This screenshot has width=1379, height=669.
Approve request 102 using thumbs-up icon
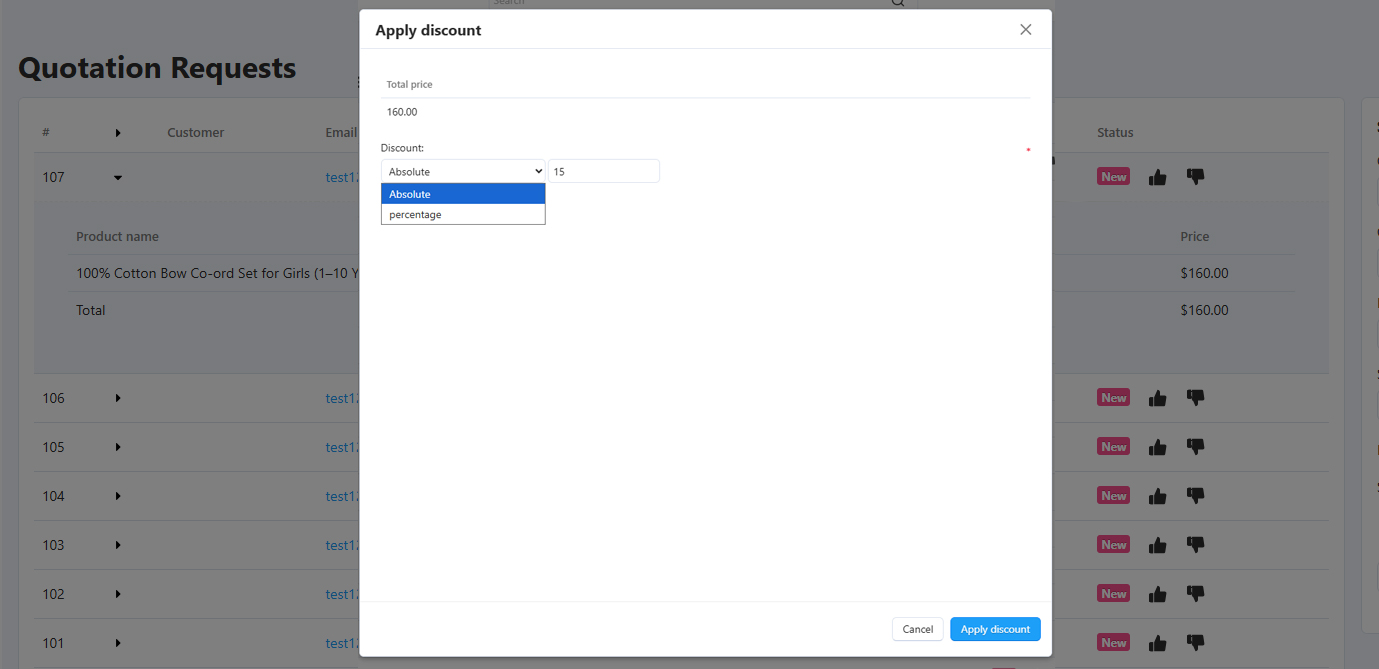(x=1157, y=594)
